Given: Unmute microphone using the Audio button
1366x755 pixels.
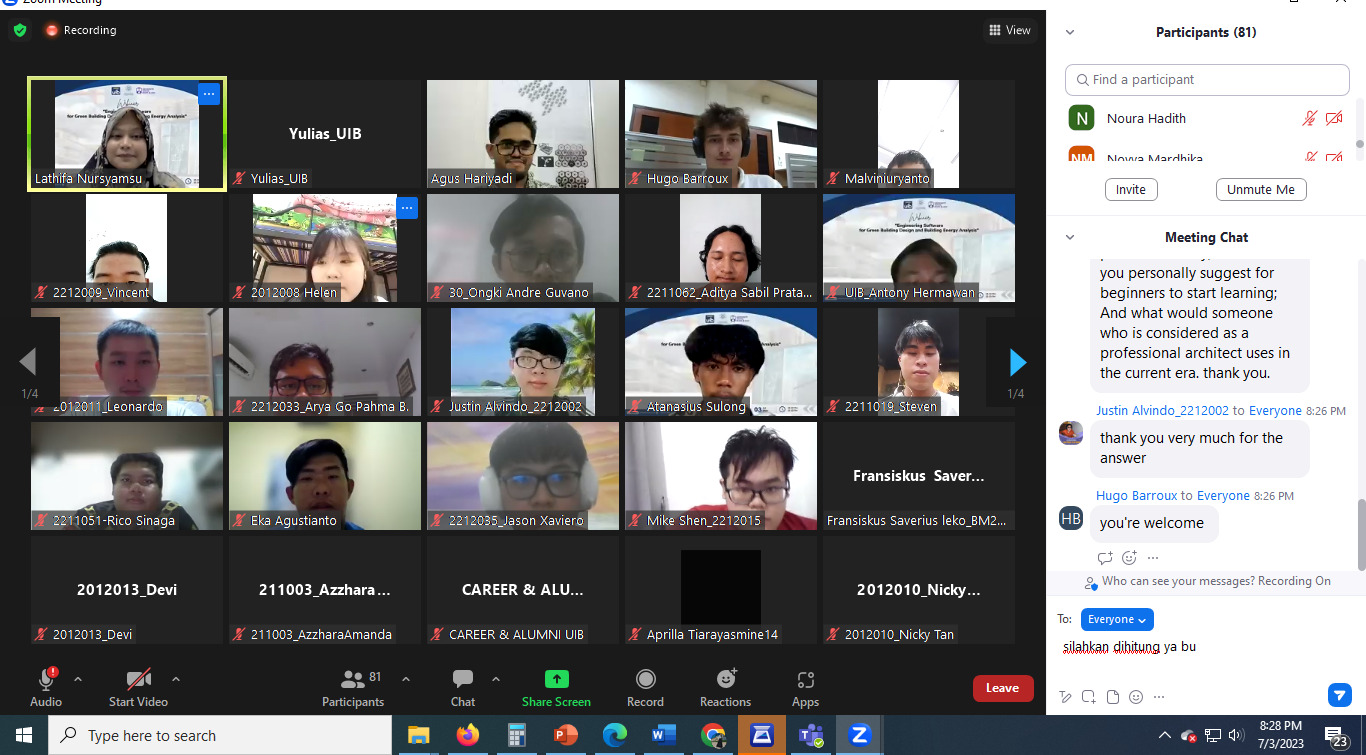Looking at the screenshot, I should coord(46,688).
